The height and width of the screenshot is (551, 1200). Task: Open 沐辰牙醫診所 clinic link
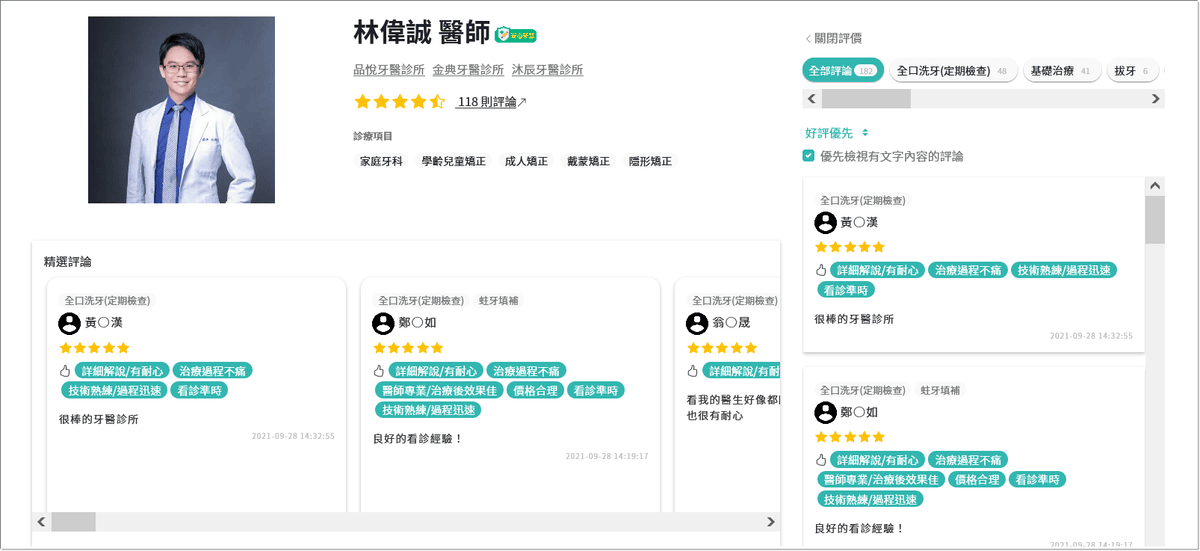click(547, 70)
